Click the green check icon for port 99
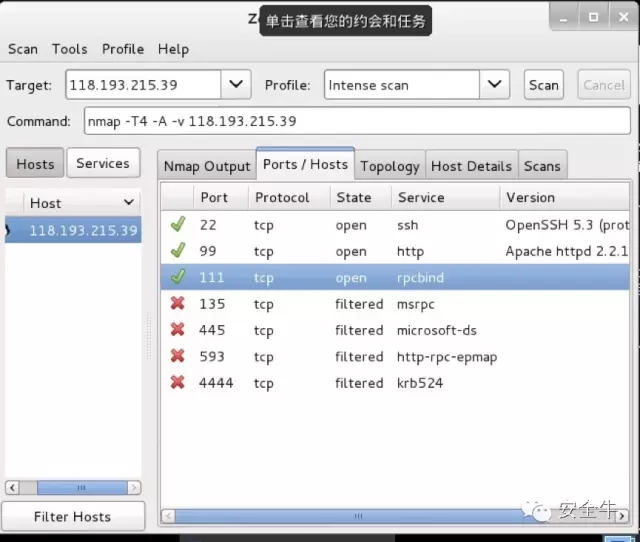640x542 pixels. click(x=178, y=251)
